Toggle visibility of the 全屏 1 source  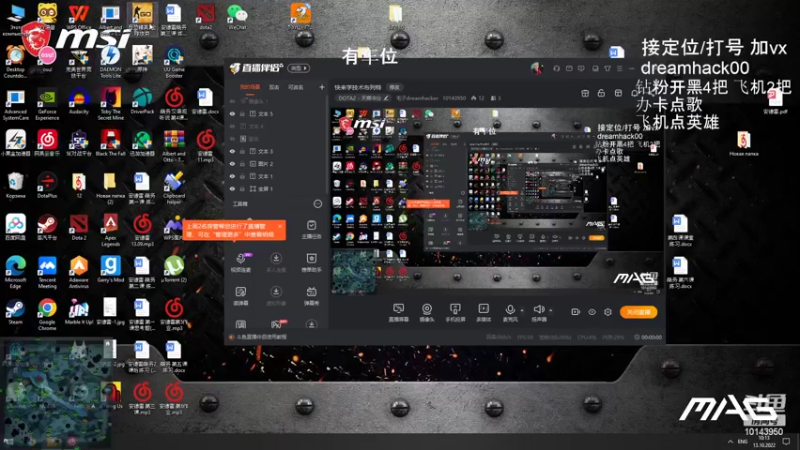[233, 189]
